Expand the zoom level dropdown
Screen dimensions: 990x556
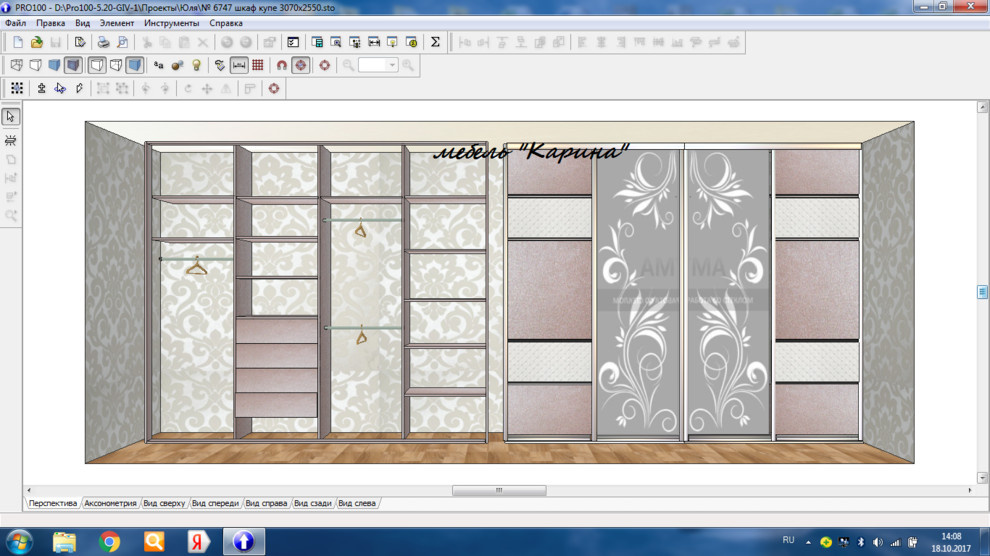(x=392, y=65)
